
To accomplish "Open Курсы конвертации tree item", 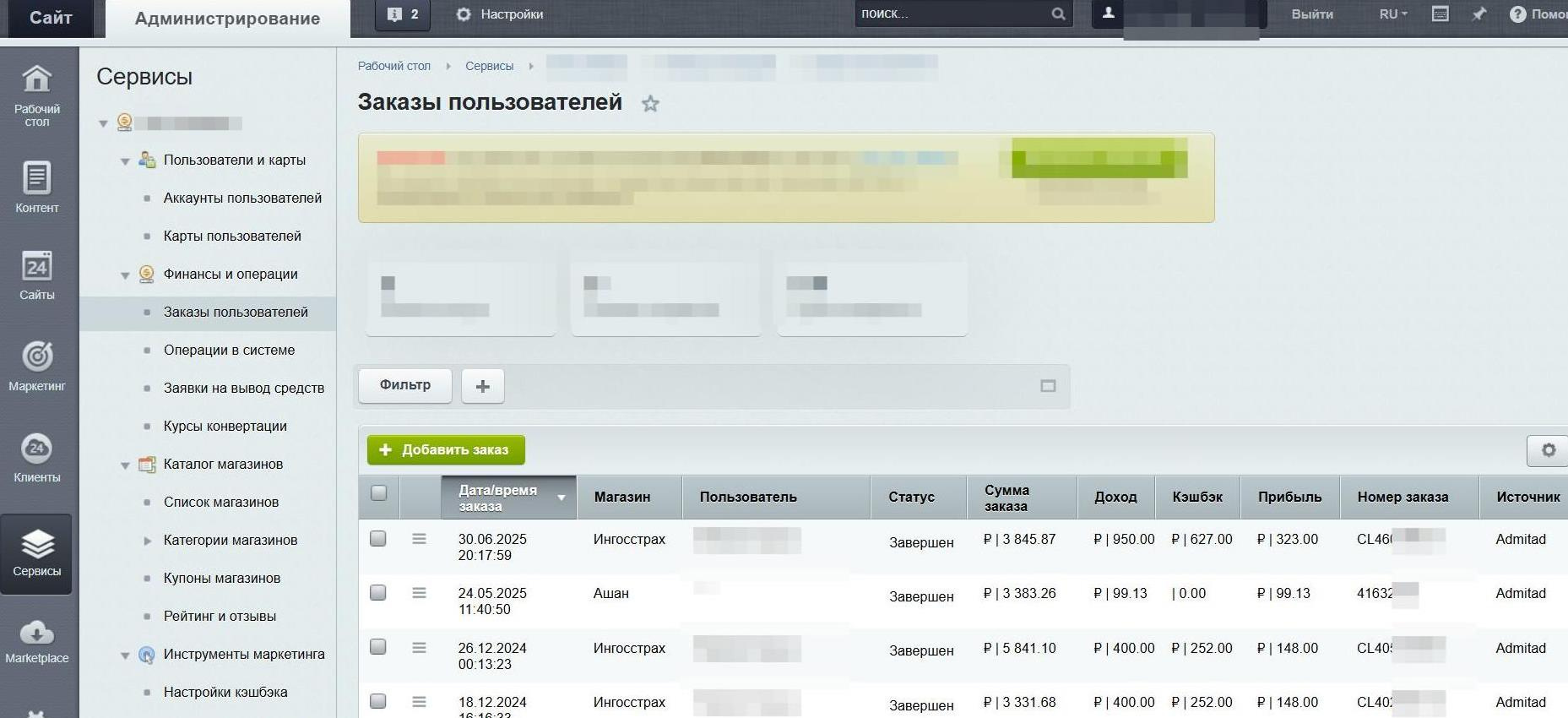I will point(225,426).
